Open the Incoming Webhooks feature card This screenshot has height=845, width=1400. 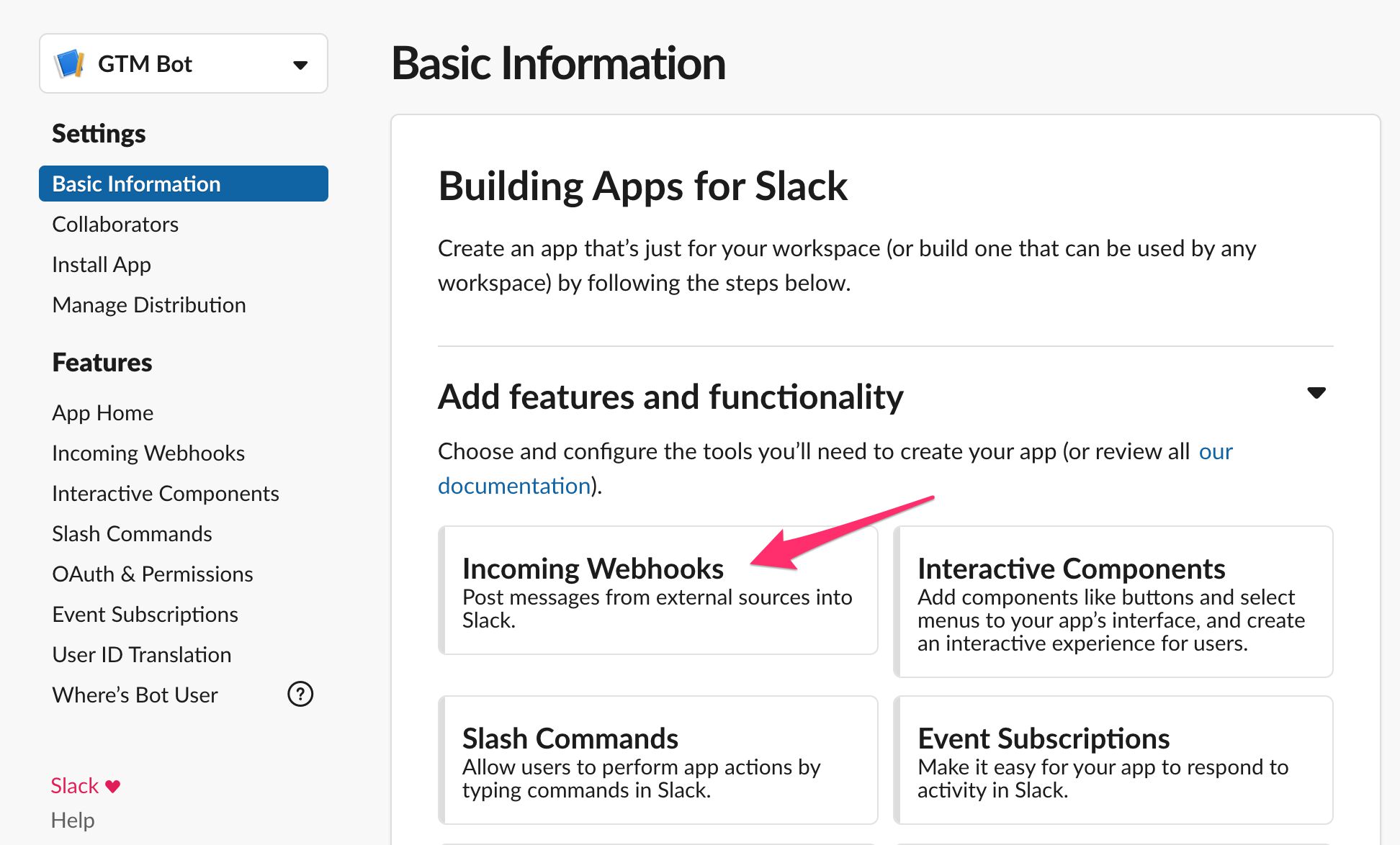[658, 590]
